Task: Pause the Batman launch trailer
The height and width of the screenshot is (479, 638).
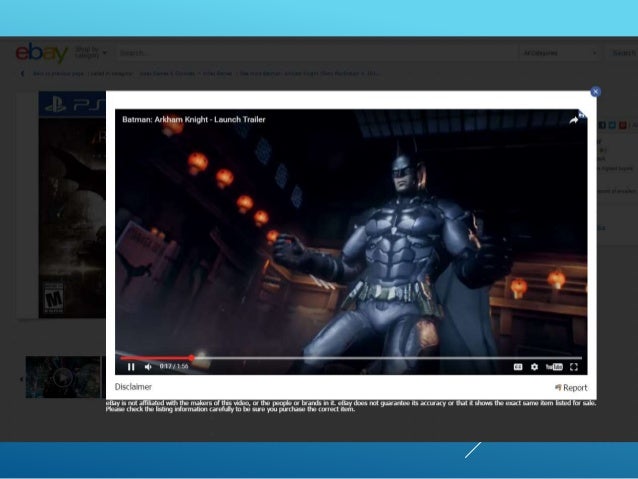Action: pyautogui.click(x=132, y=367)
